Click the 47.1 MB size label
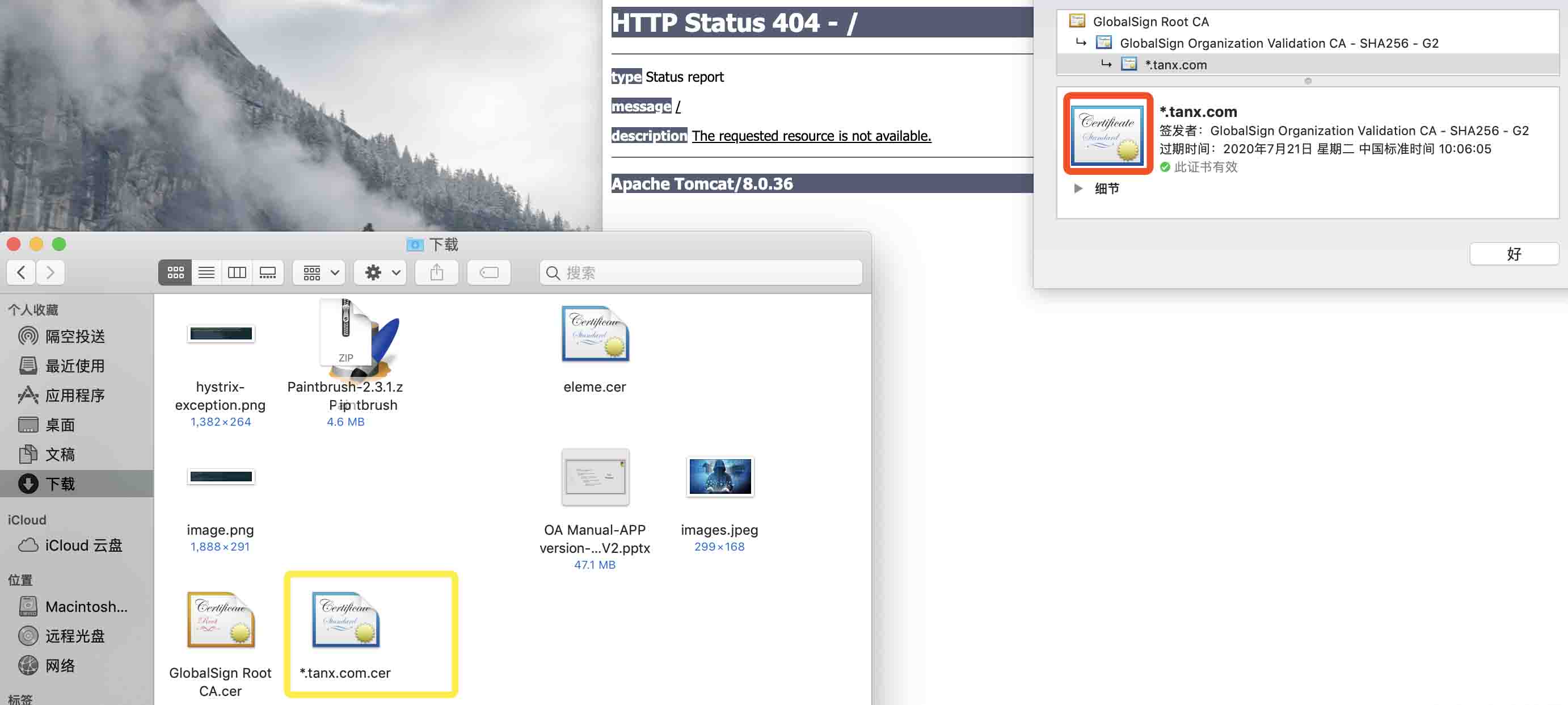1568x705 pixels. point(595,565)
